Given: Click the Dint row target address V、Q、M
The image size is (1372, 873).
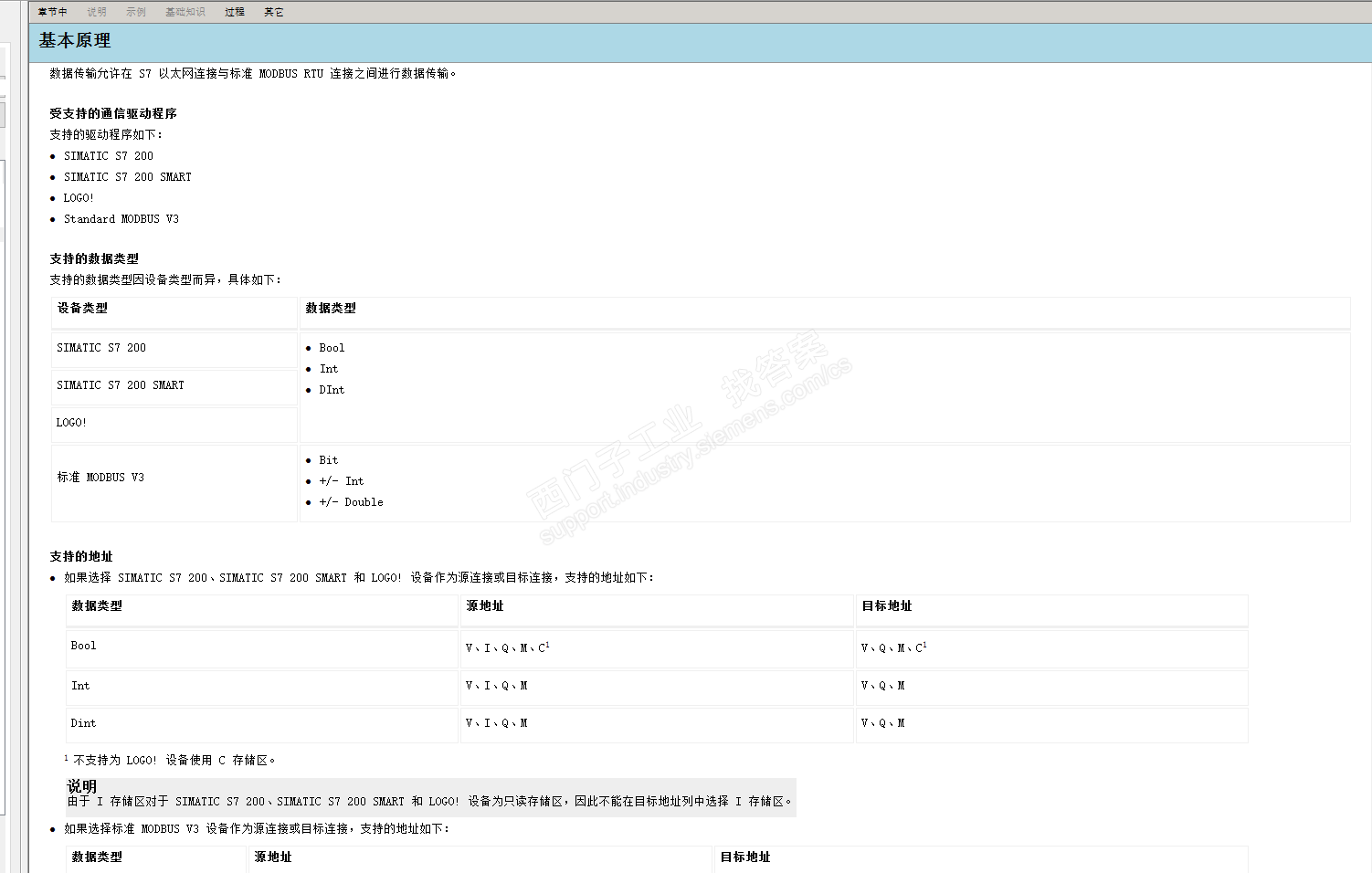Looking at the screenshot, I should pos(883,723).
